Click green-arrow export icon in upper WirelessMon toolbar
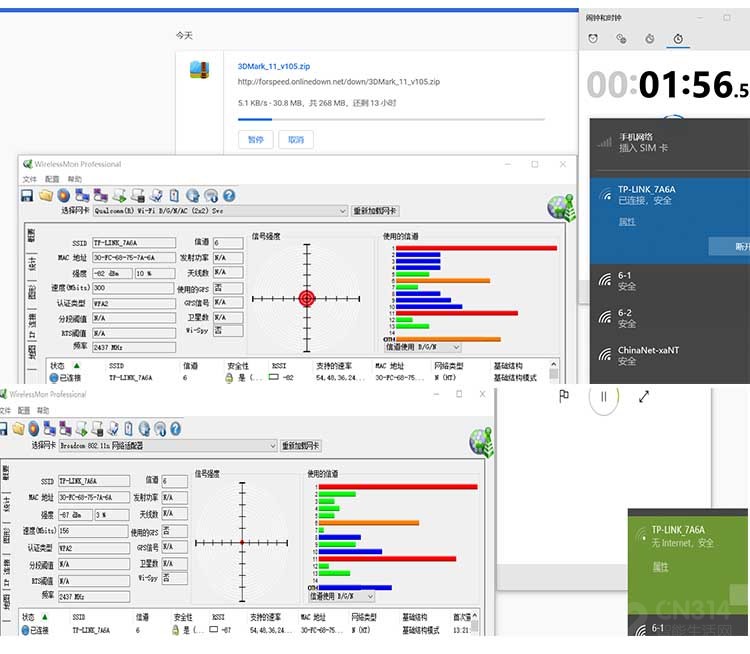750x654 pixels. point(120,195)
